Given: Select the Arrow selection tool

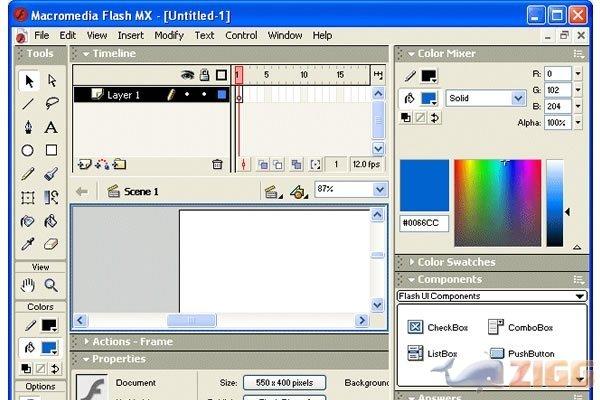Looking at the screenshot, I should pyautogui.click(x=29, y=81).
